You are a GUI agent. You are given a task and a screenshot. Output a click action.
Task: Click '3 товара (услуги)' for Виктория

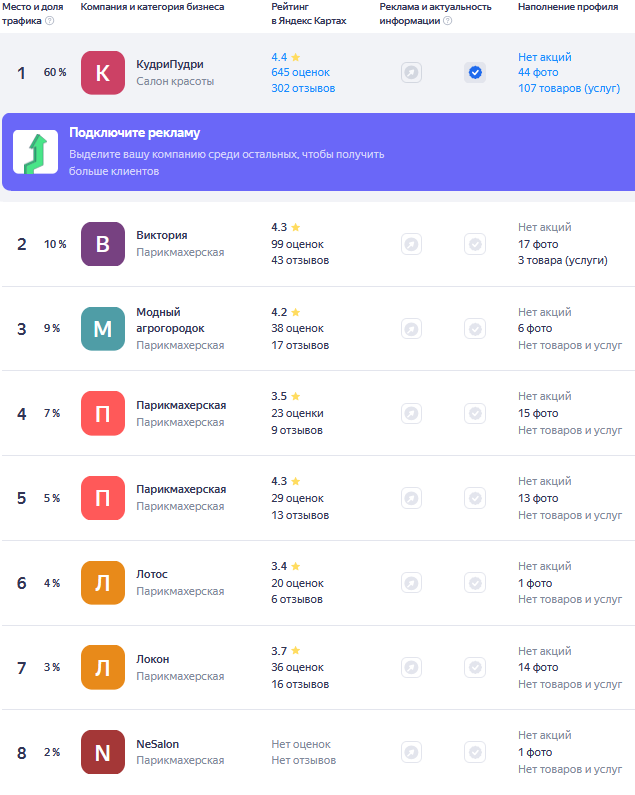(x=562, y=260)
